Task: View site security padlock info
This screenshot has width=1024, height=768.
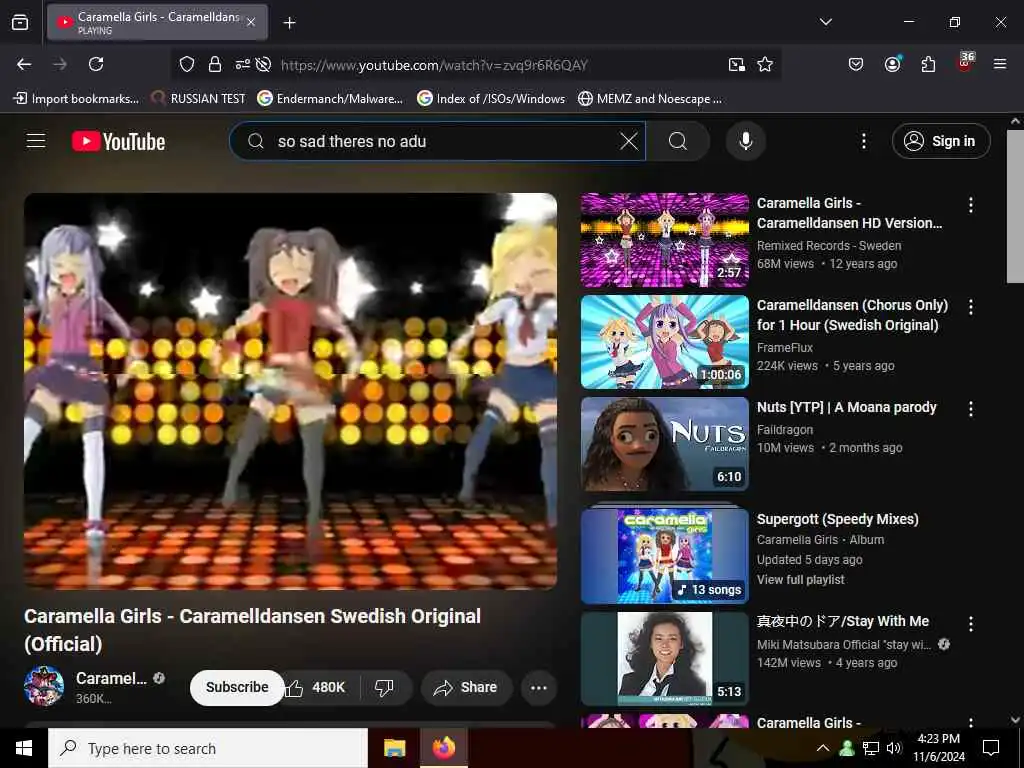Action: tap(214, 64)
